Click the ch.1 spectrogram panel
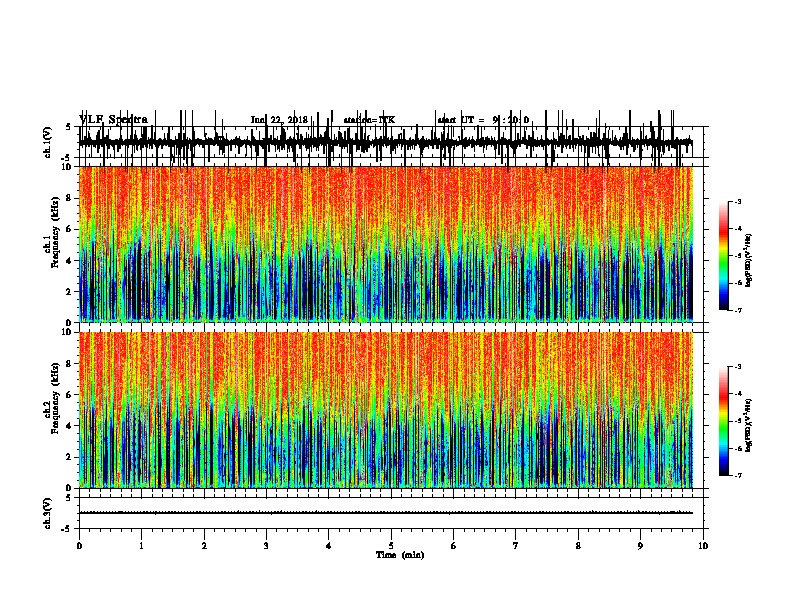The width and height of the screenshot is (792, 612). click(386, 244)
